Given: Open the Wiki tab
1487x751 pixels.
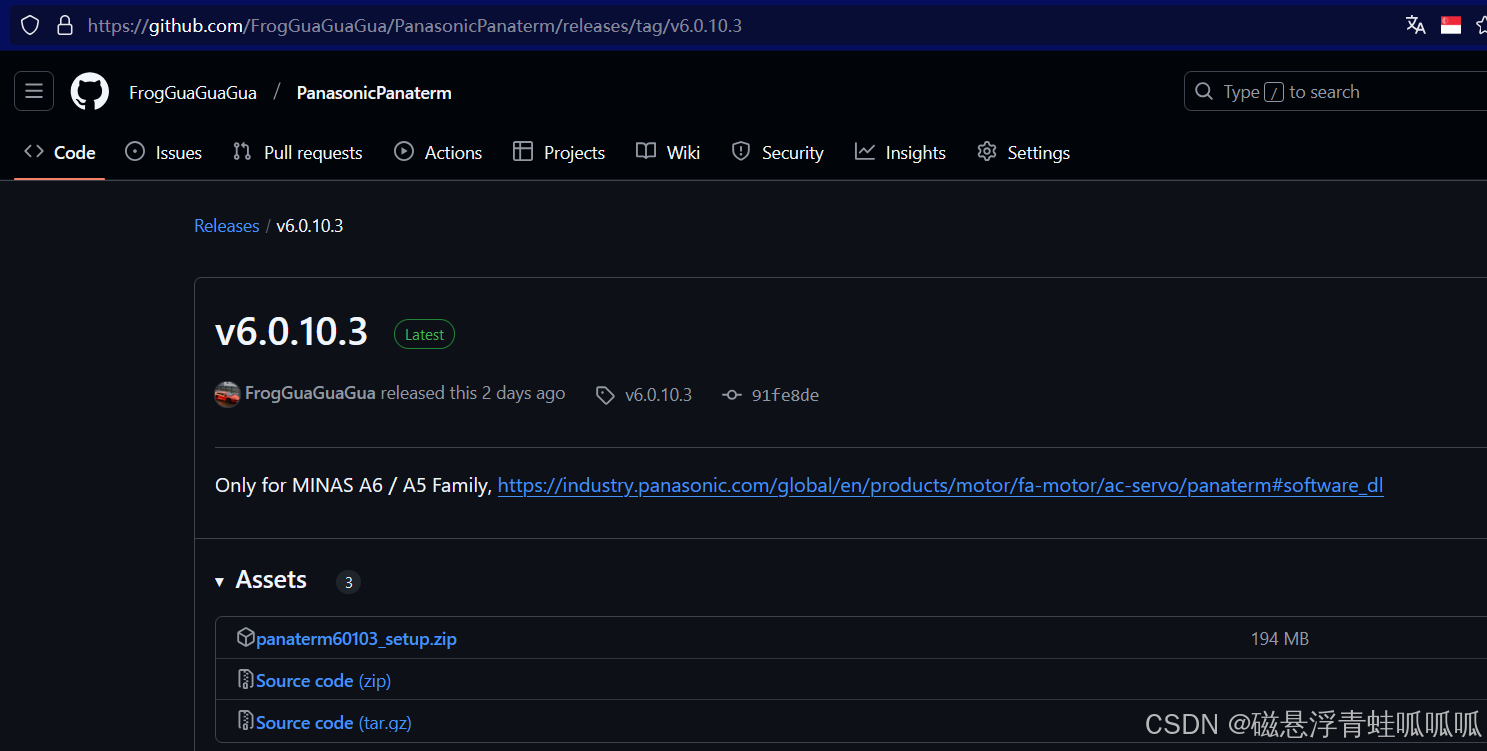Looking at the screenshot, I should click(x=668, y=152).
